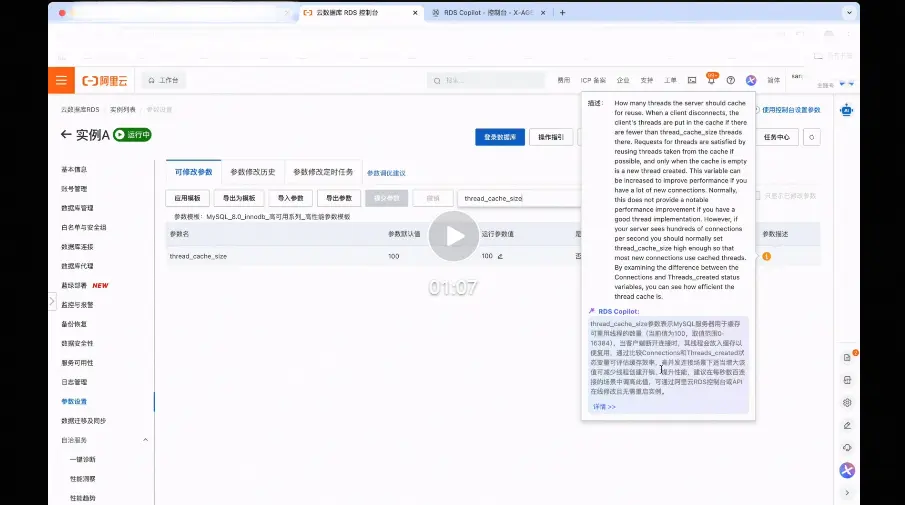Image resolution: width=905 pixels, height=505 pixels.
Task: Open the 工单 menu item
Action: pyautogui.click(x=670, y=80)
